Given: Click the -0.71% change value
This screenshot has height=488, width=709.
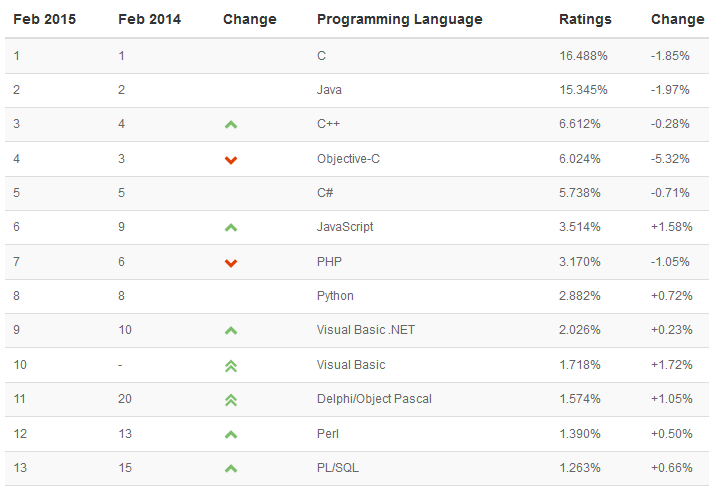Looking at the screenshot, I should [x=670, y=193].
